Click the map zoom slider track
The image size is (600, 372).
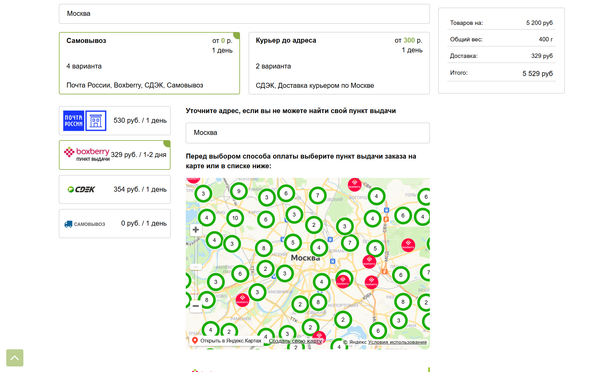(x=196, y=268)
